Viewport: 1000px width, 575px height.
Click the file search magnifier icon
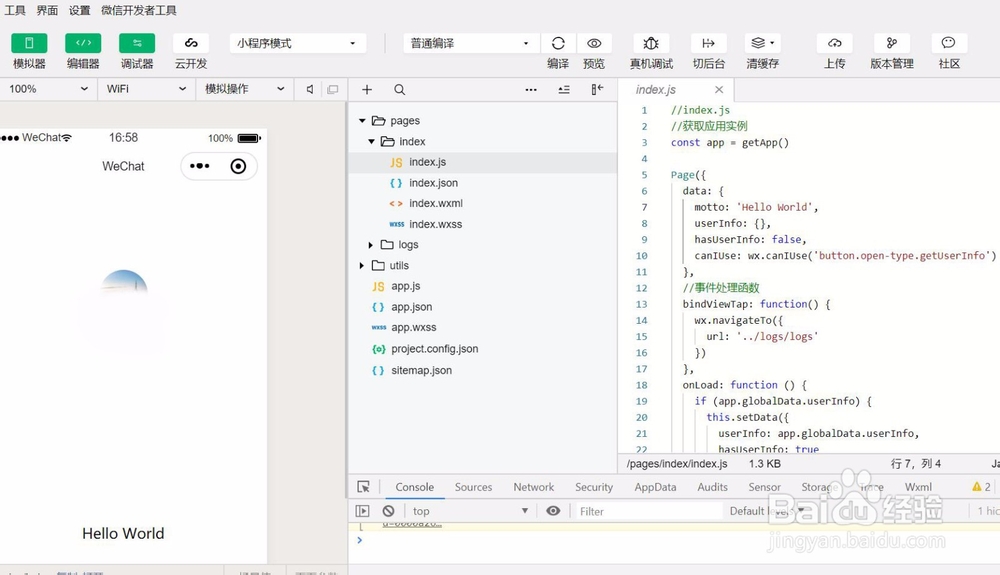point(399,90)
